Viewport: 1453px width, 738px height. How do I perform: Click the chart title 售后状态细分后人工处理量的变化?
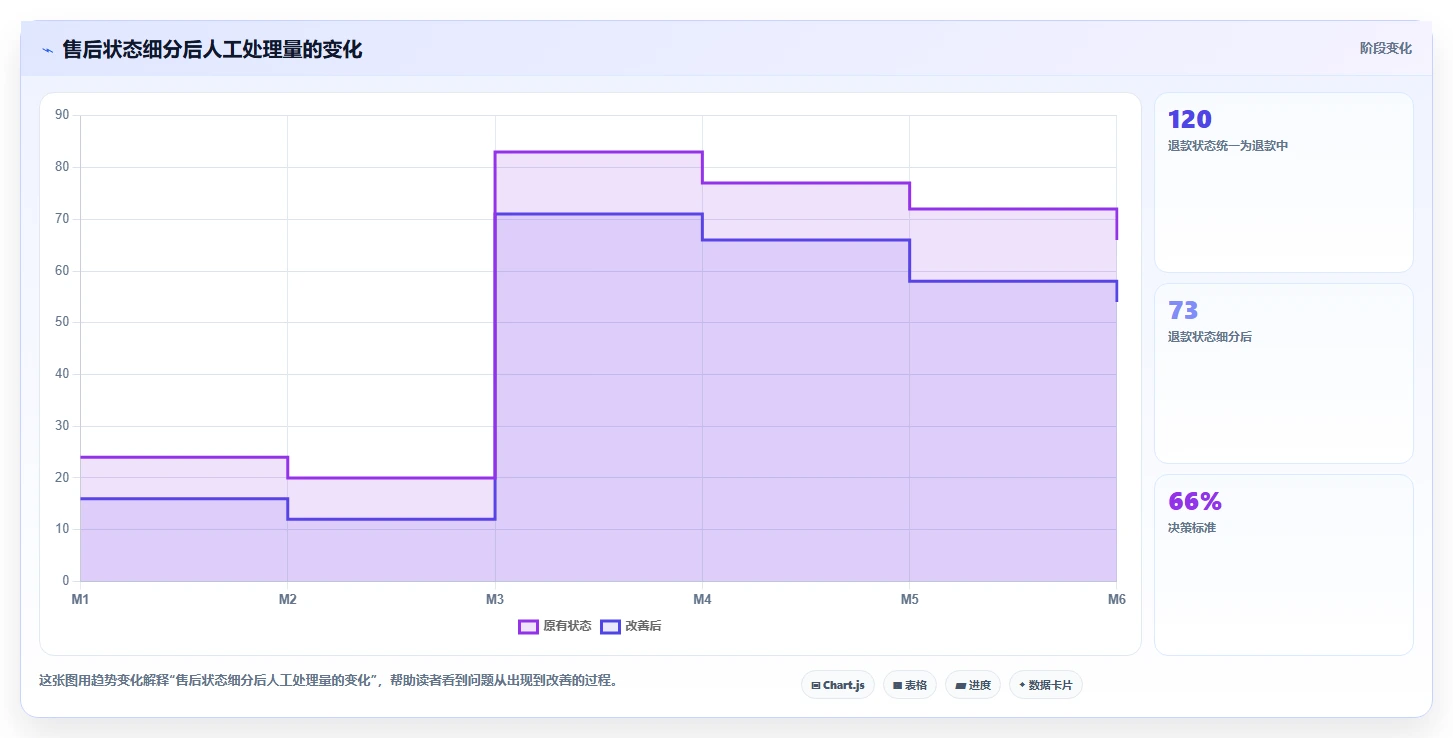[x=212, y=49]
